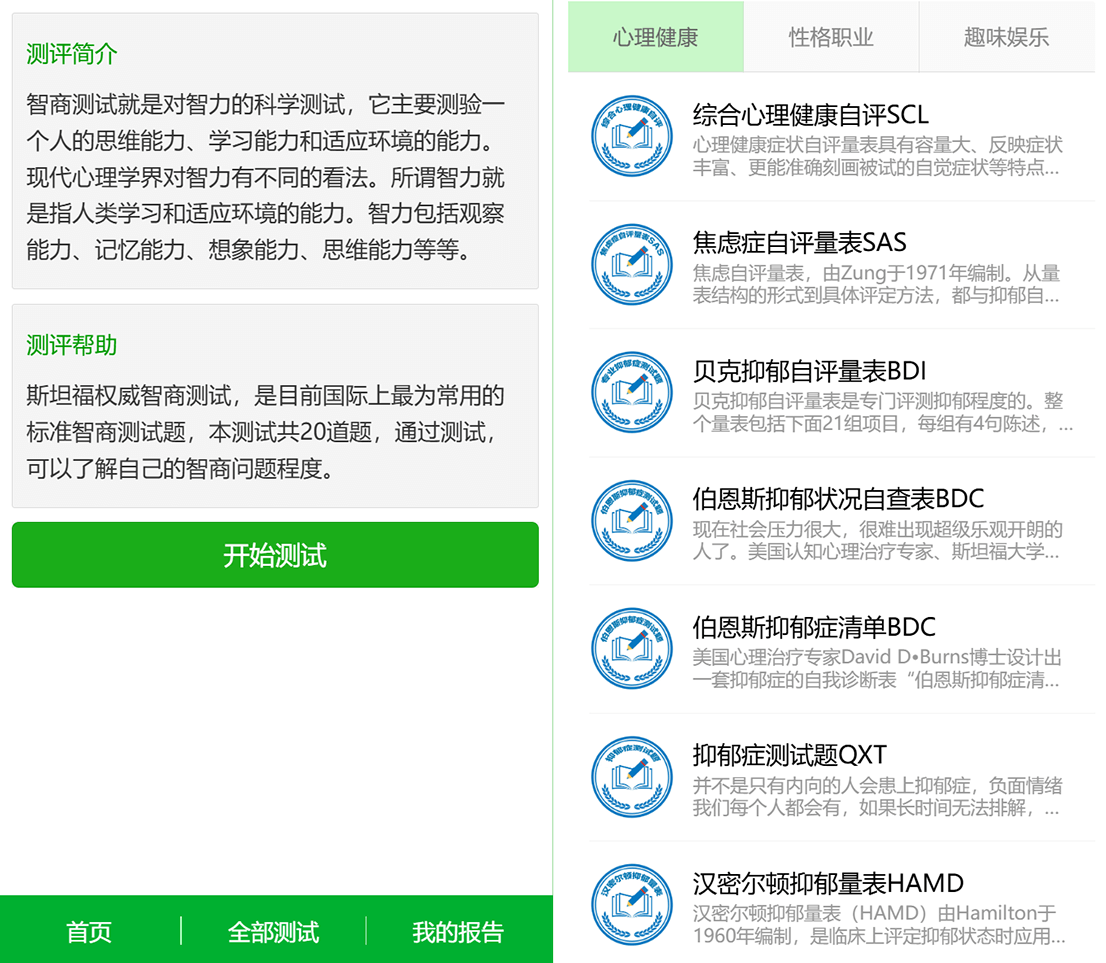The height and width of the screenshot is (963, 1106).
Task: Click the 综合心理健康自评SCL badge icon
Action: tap(632, 136)
